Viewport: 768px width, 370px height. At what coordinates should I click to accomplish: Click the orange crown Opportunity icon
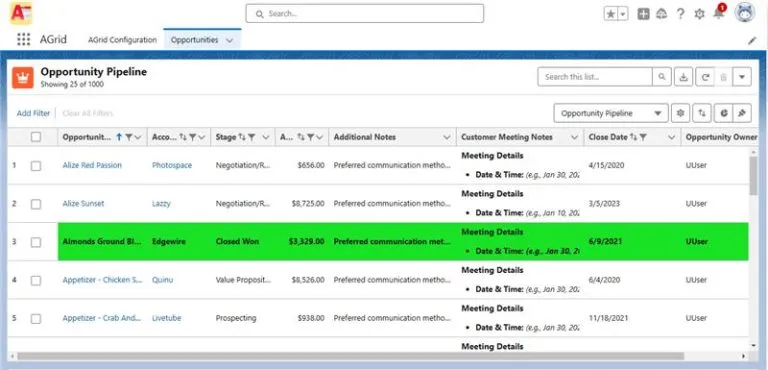[x=23, y=77]
